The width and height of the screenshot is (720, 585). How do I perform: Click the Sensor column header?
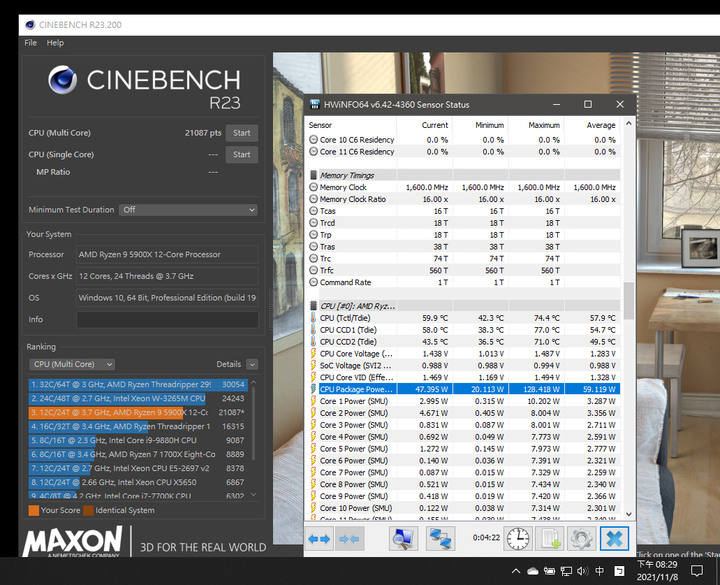pyautogui.click(x=351, y=125)
